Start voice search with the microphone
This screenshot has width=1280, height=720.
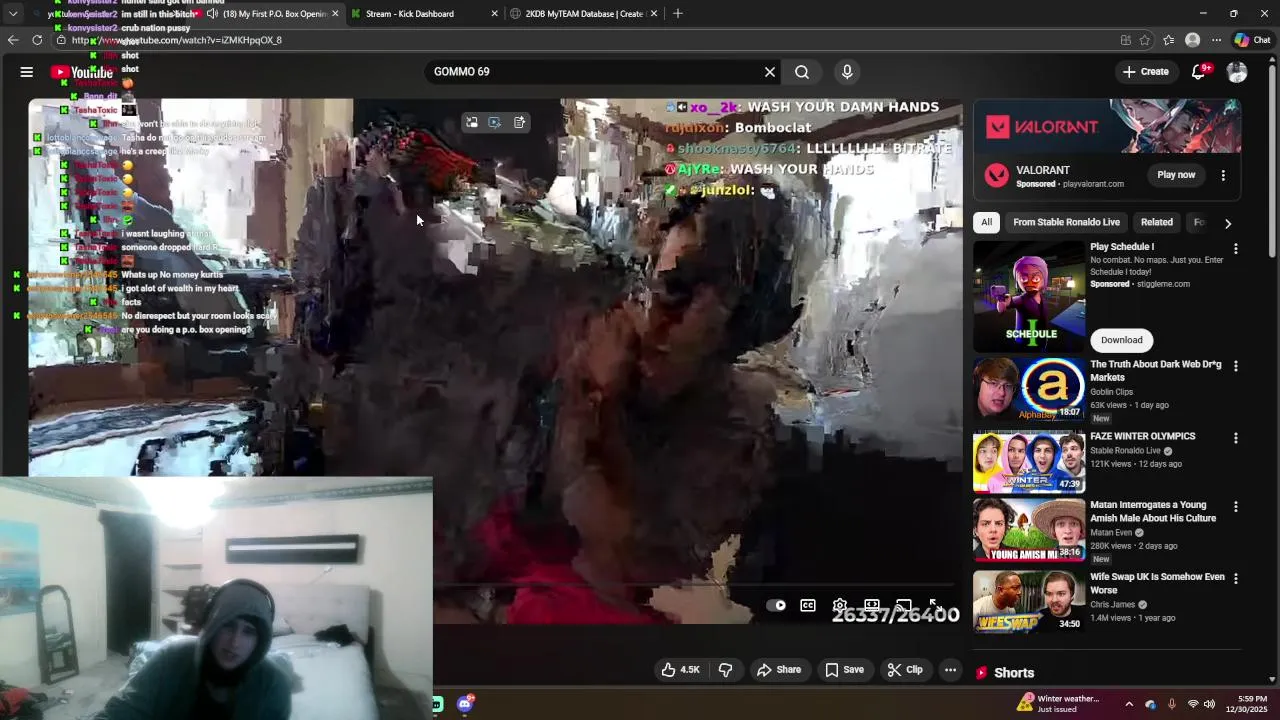[847, 72]
